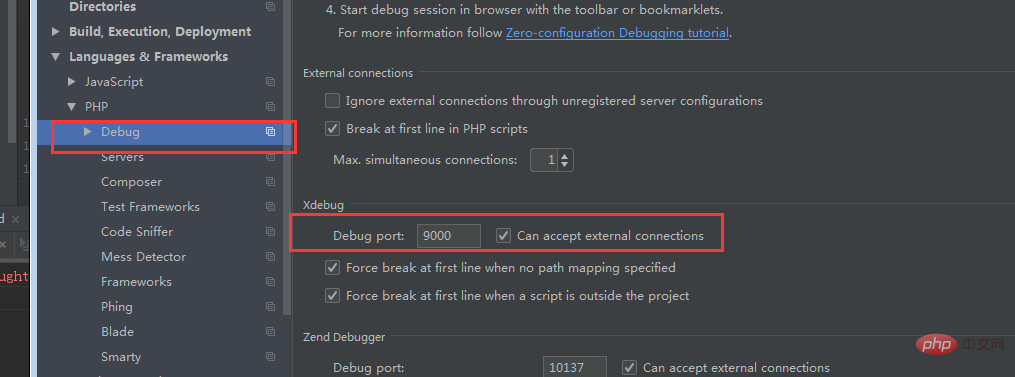Click project-level icon beside Smarty

click(x=271, y=356)
